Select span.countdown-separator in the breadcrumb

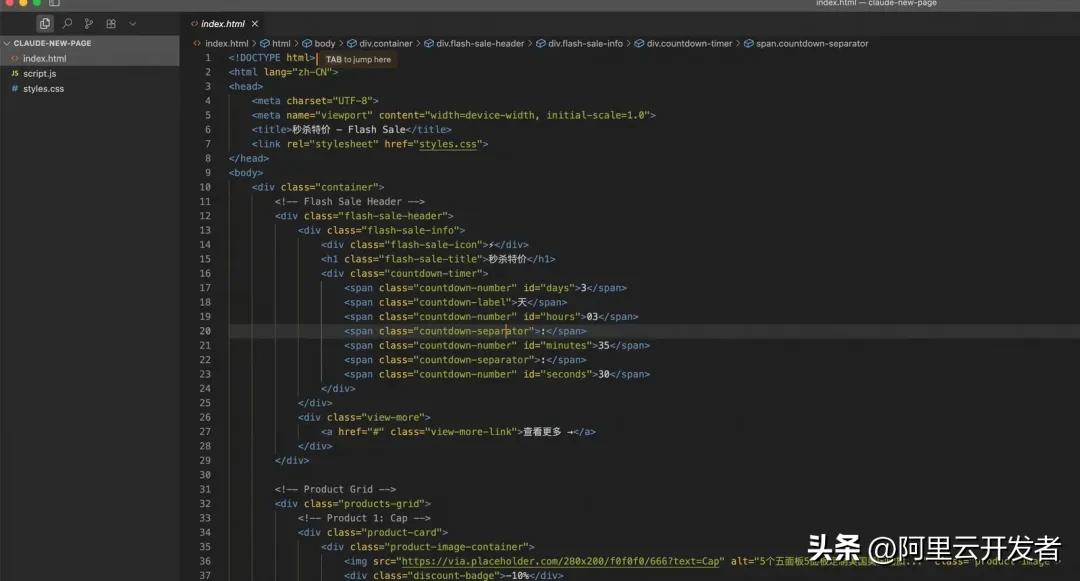coord(812,43)
